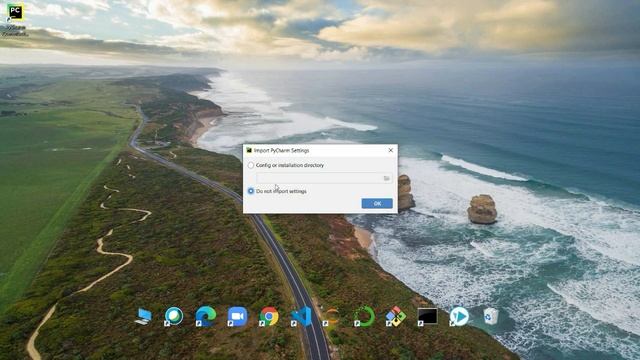This screenshot has width=640, height=360.
Task: Open the blue play triangle shortcut icon
Action: pyautogui.click(x=459, y=316)
